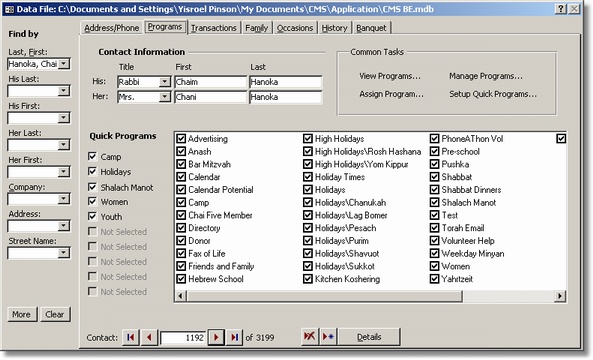Open the Company dropdown

click(64, 199)
